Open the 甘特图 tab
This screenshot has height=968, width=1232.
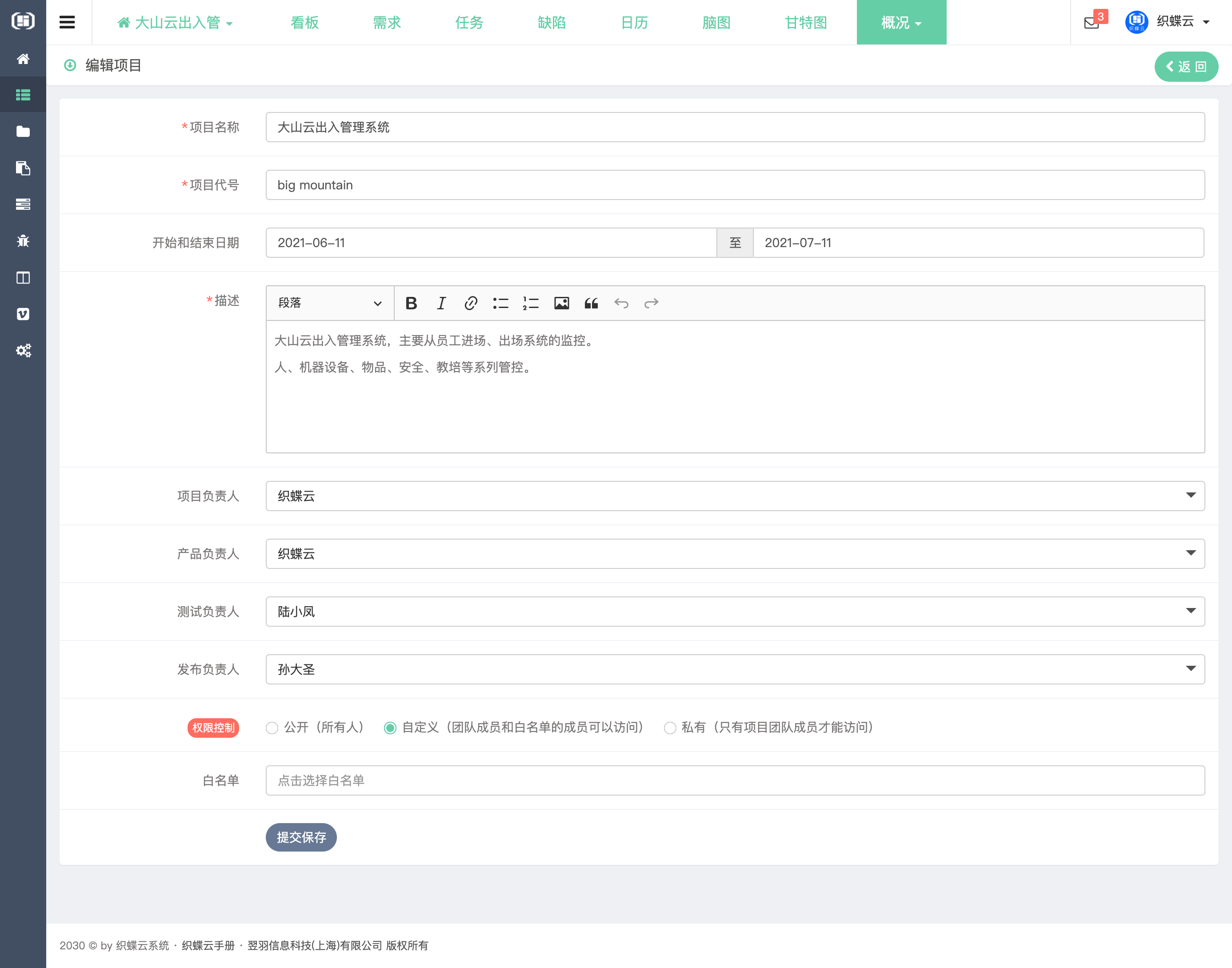tap(805, 23)
